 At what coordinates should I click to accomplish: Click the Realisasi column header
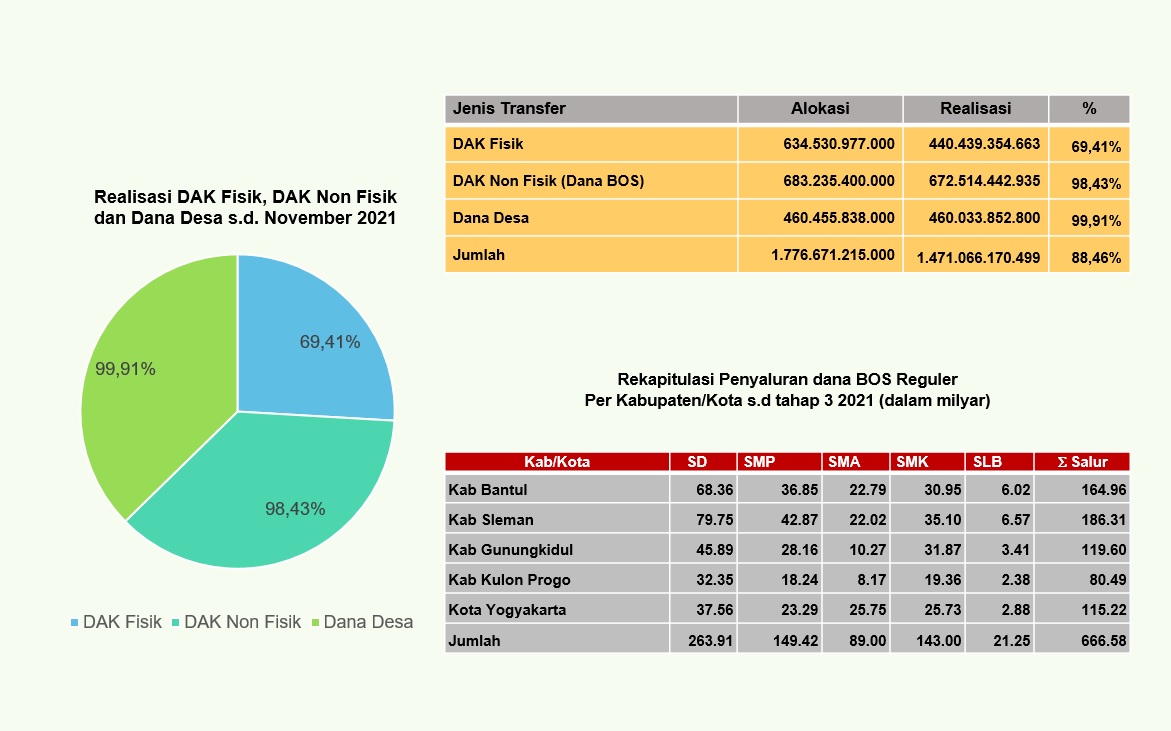975,109
